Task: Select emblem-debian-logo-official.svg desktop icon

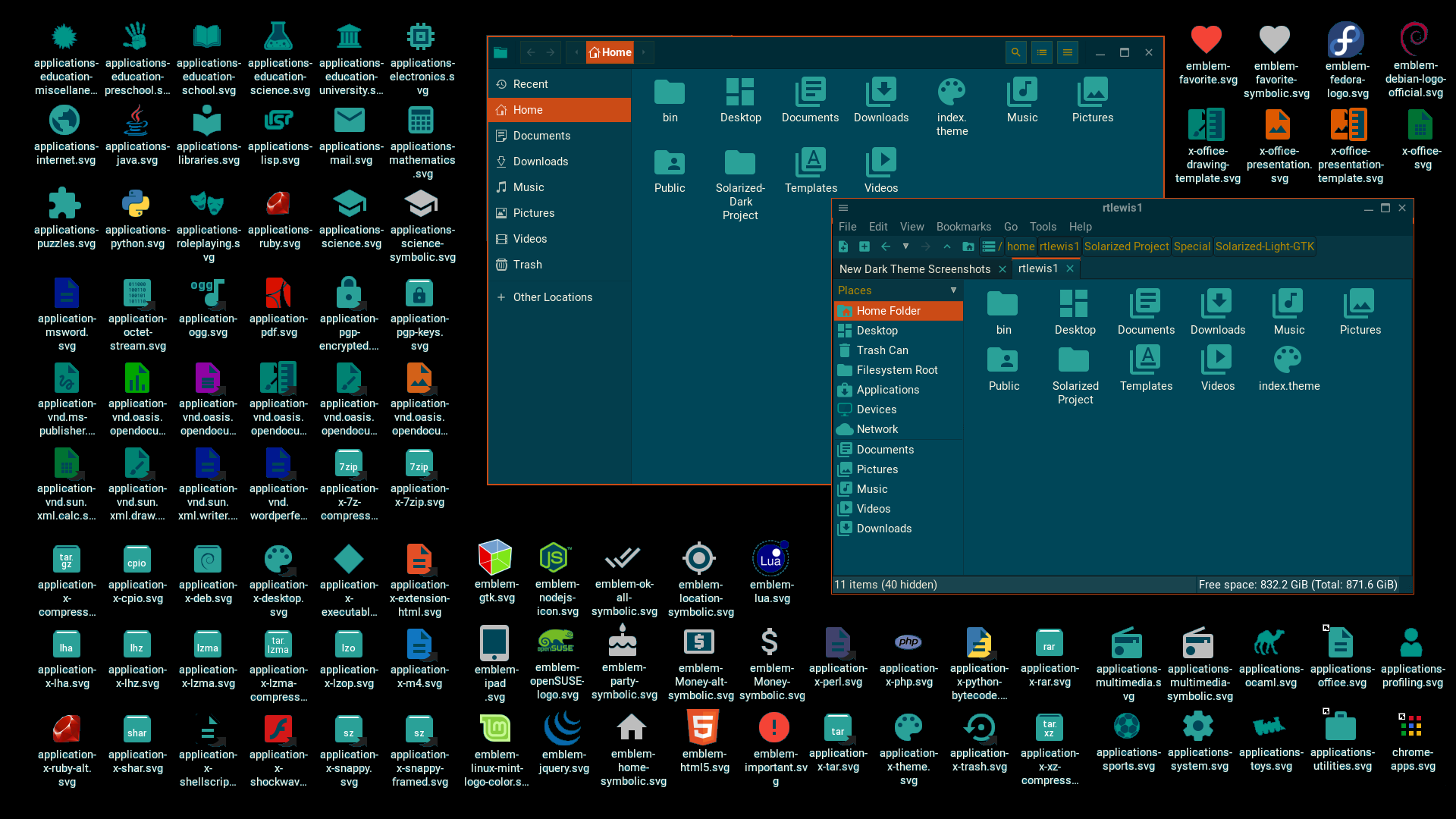Action: (x=1415, y=61)
